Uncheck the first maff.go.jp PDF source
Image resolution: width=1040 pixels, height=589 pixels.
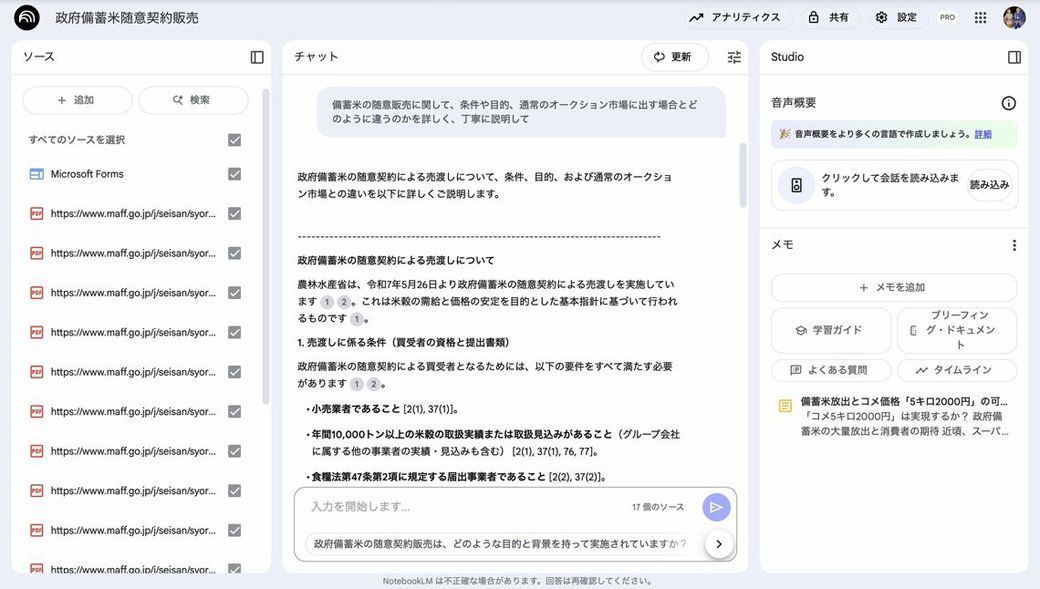[x=234, y=214]
